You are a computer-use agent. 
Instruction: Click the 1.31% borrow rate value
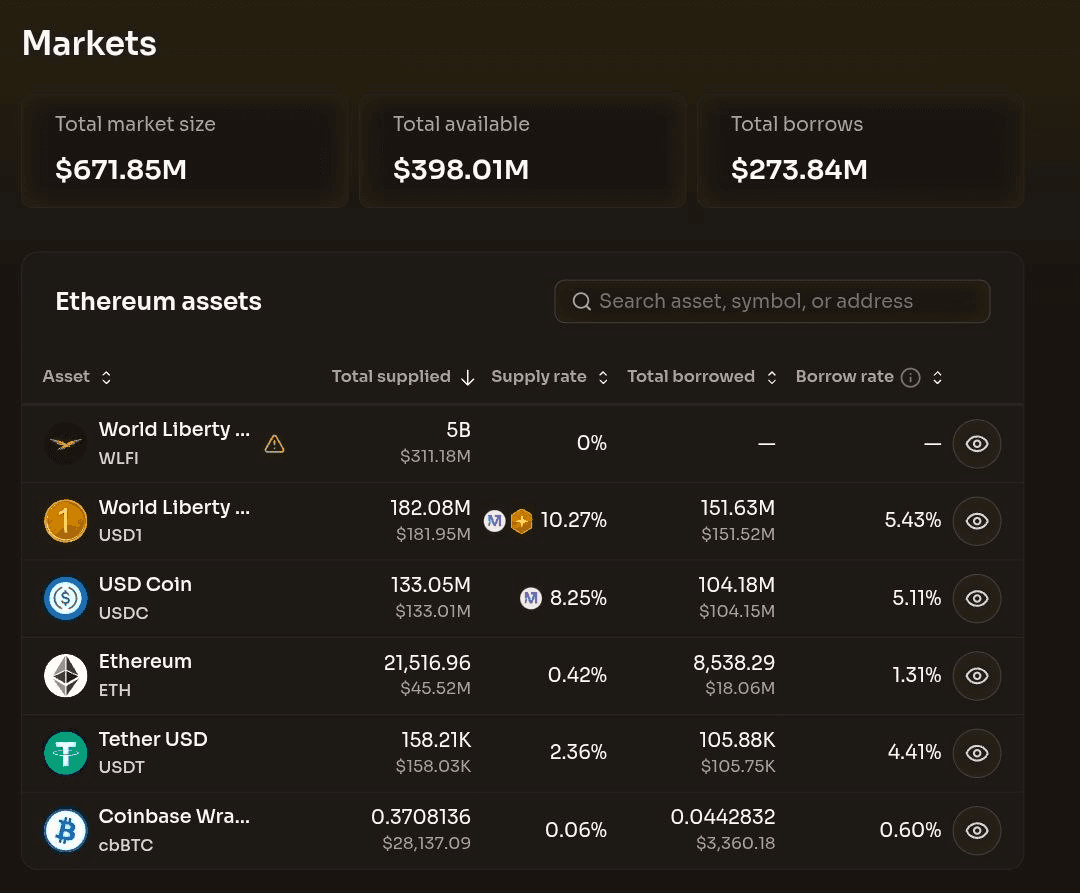(917, 675)
